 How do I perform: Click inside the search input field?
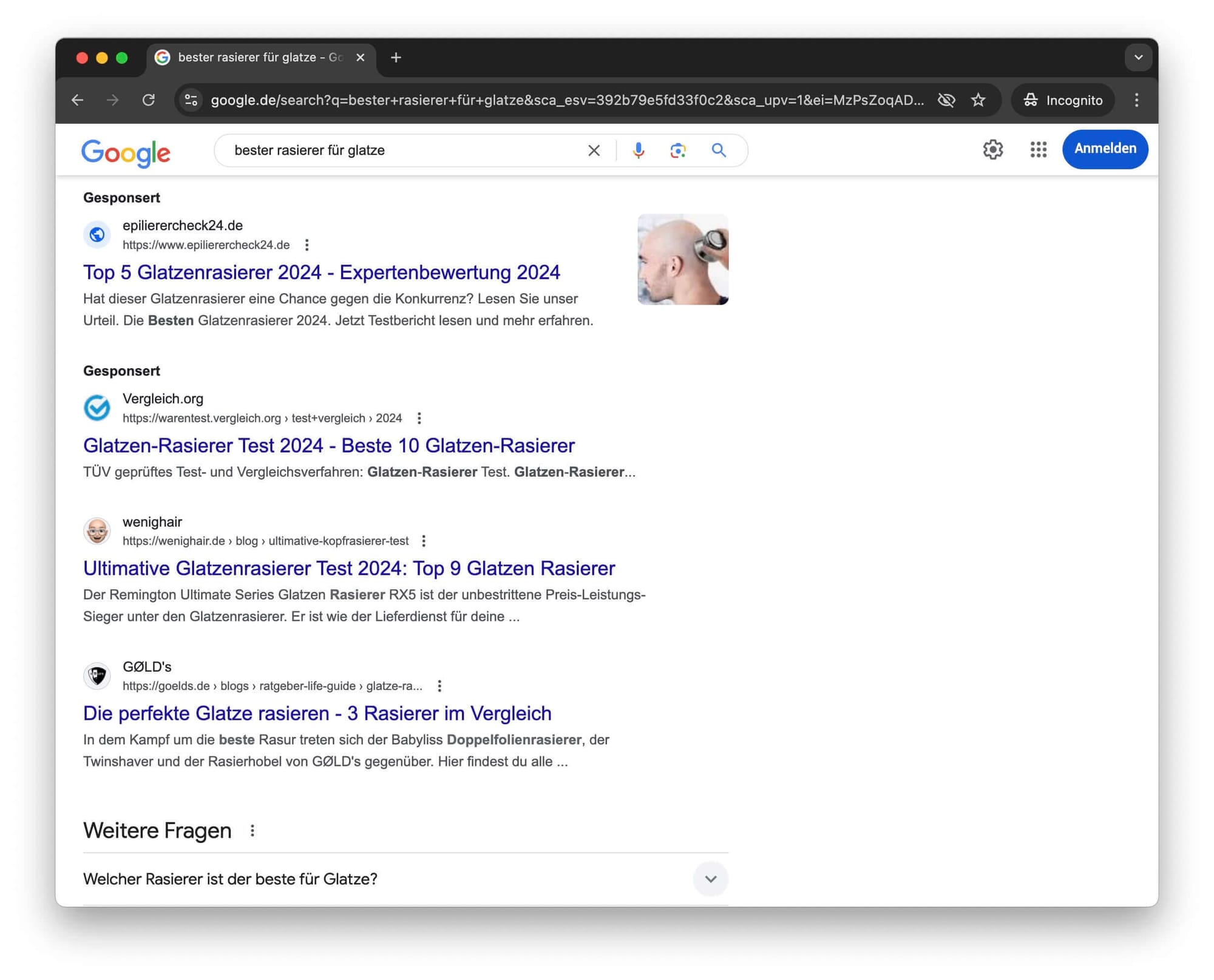[395, 150]
